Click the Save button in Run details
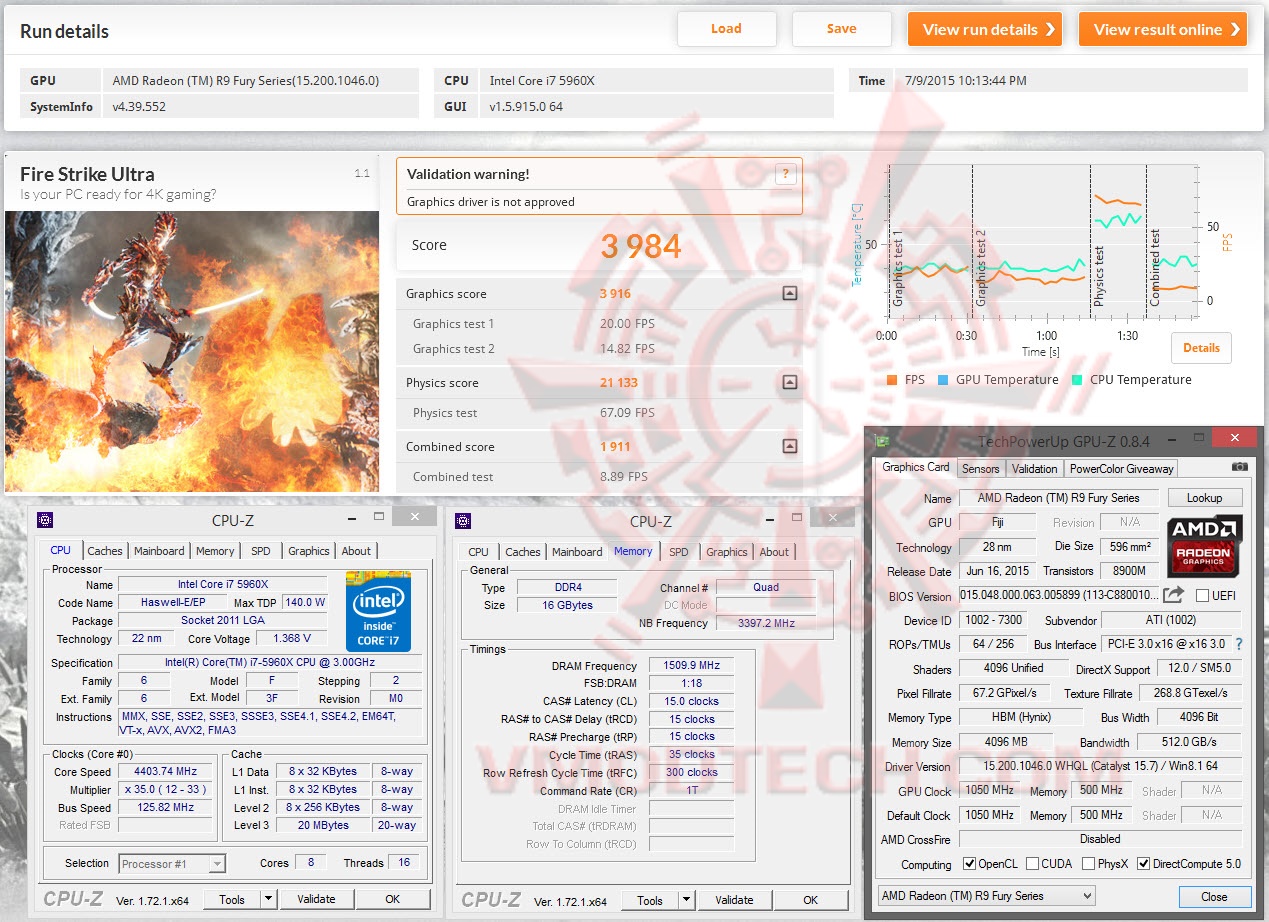Screen dimensions: 1269x922 841,29
